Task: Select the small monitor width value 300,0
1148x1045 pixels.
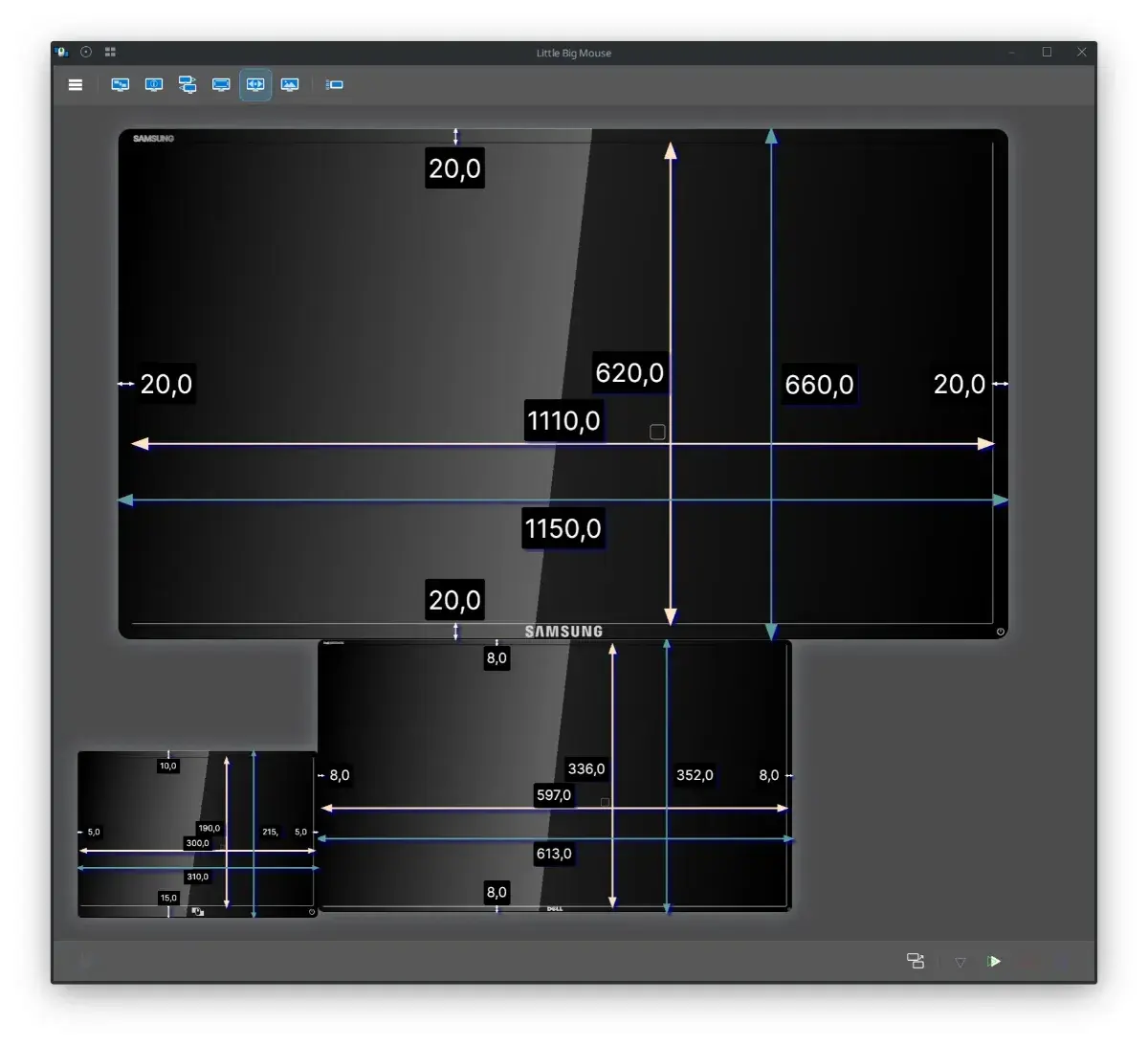Action: (x=197, y=843)
